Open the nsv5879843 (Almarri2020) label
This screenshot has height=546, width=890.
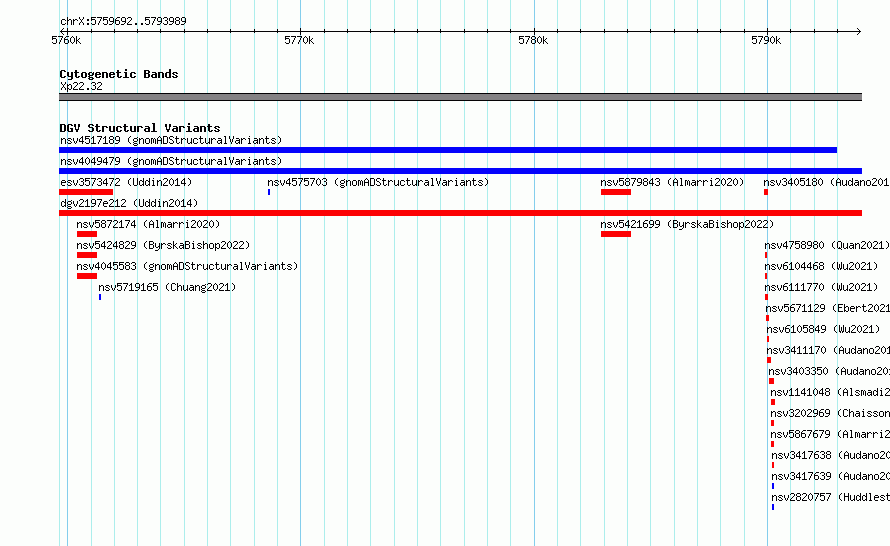pyautogui.click(x=672, y=182)
